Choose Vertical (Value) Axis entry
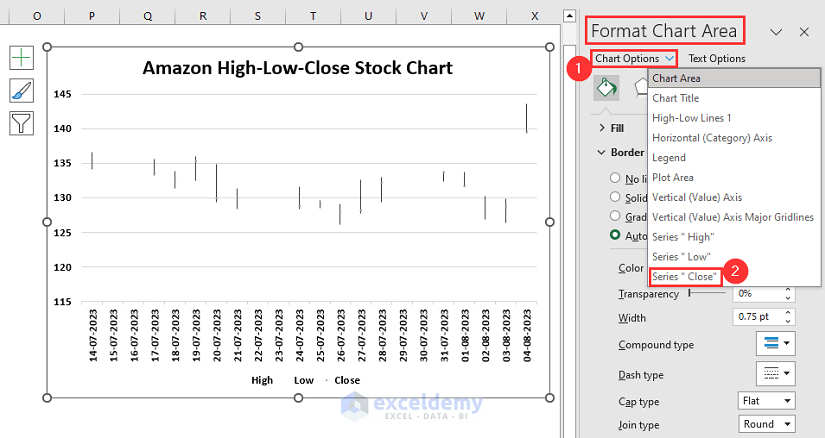 point(734,197)
